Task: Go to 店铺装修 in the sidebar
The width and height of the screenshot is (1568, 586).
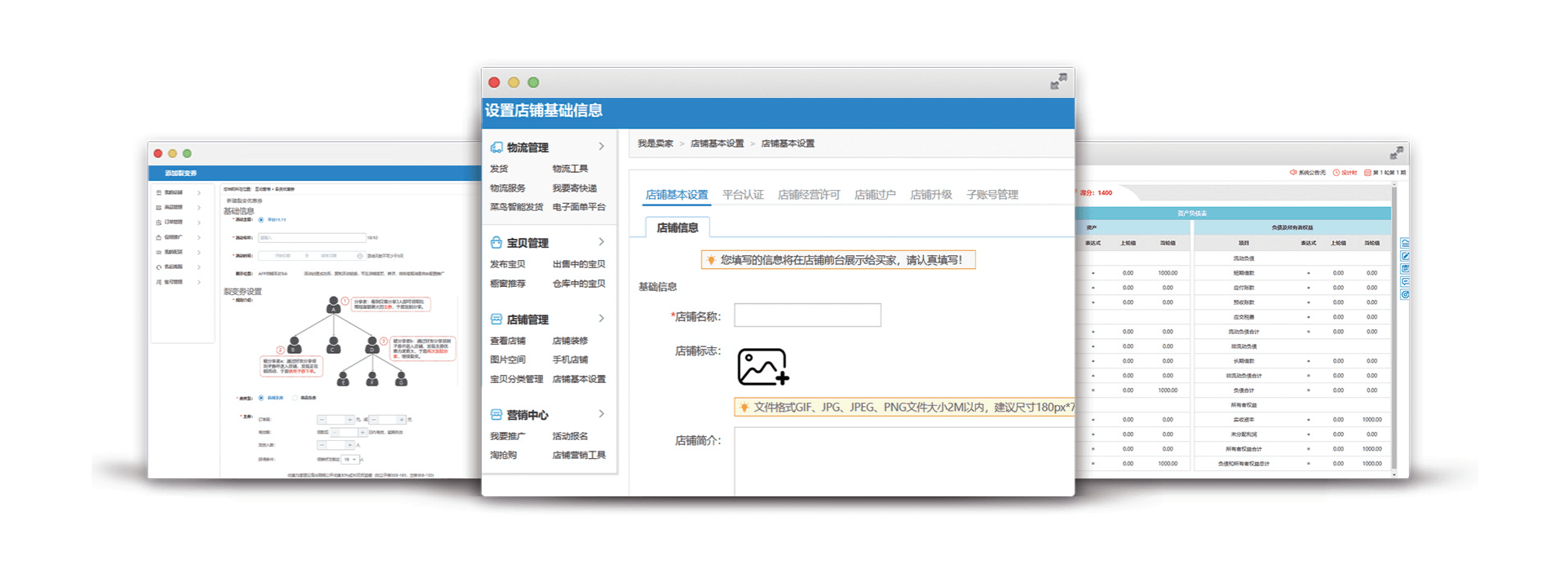Action: pyautogui.click(x=570, y=341)
